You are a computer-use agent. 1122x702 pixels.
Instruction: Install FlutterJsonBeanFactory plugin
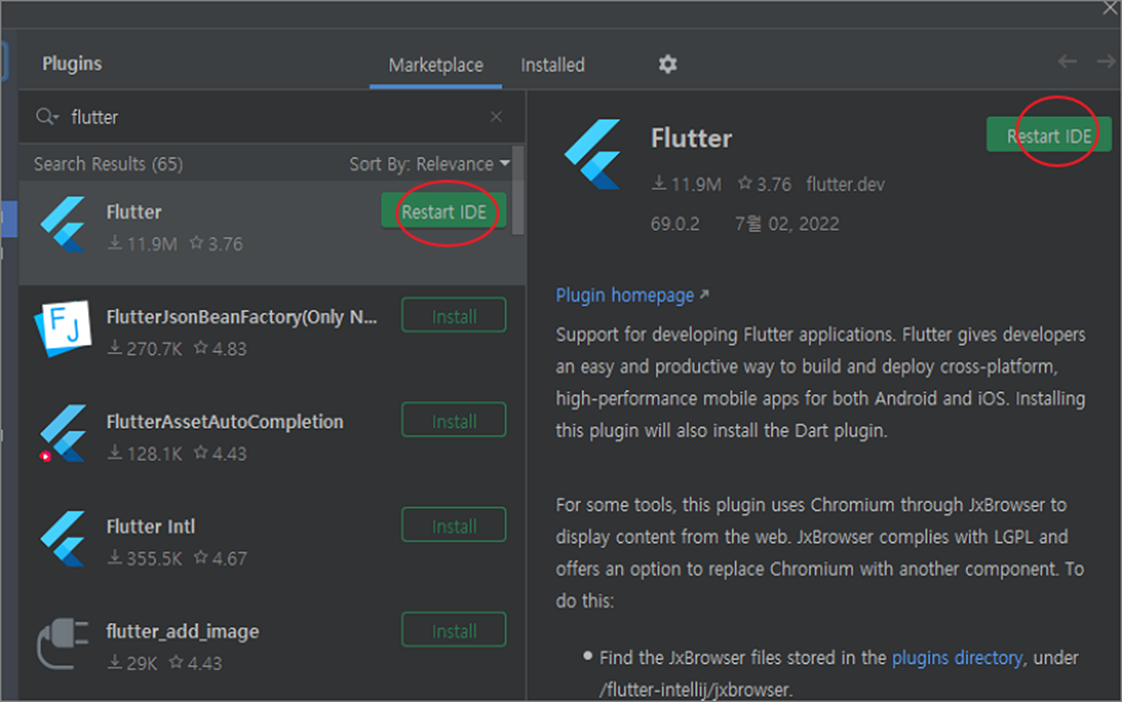click(x=454, y=316)
